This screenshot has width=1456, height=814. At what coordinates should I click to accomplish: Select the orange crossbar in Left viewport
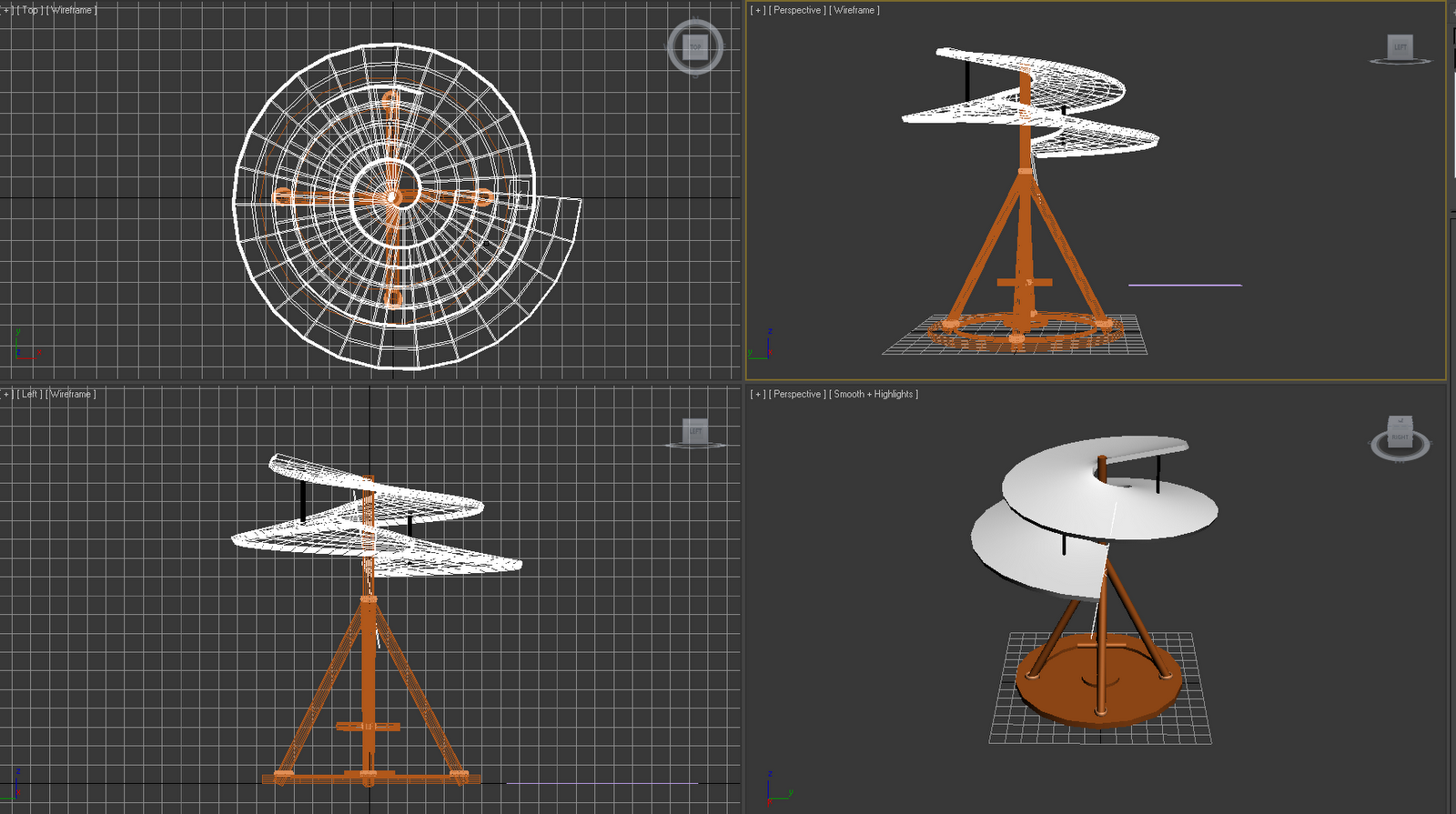(368, 726)
